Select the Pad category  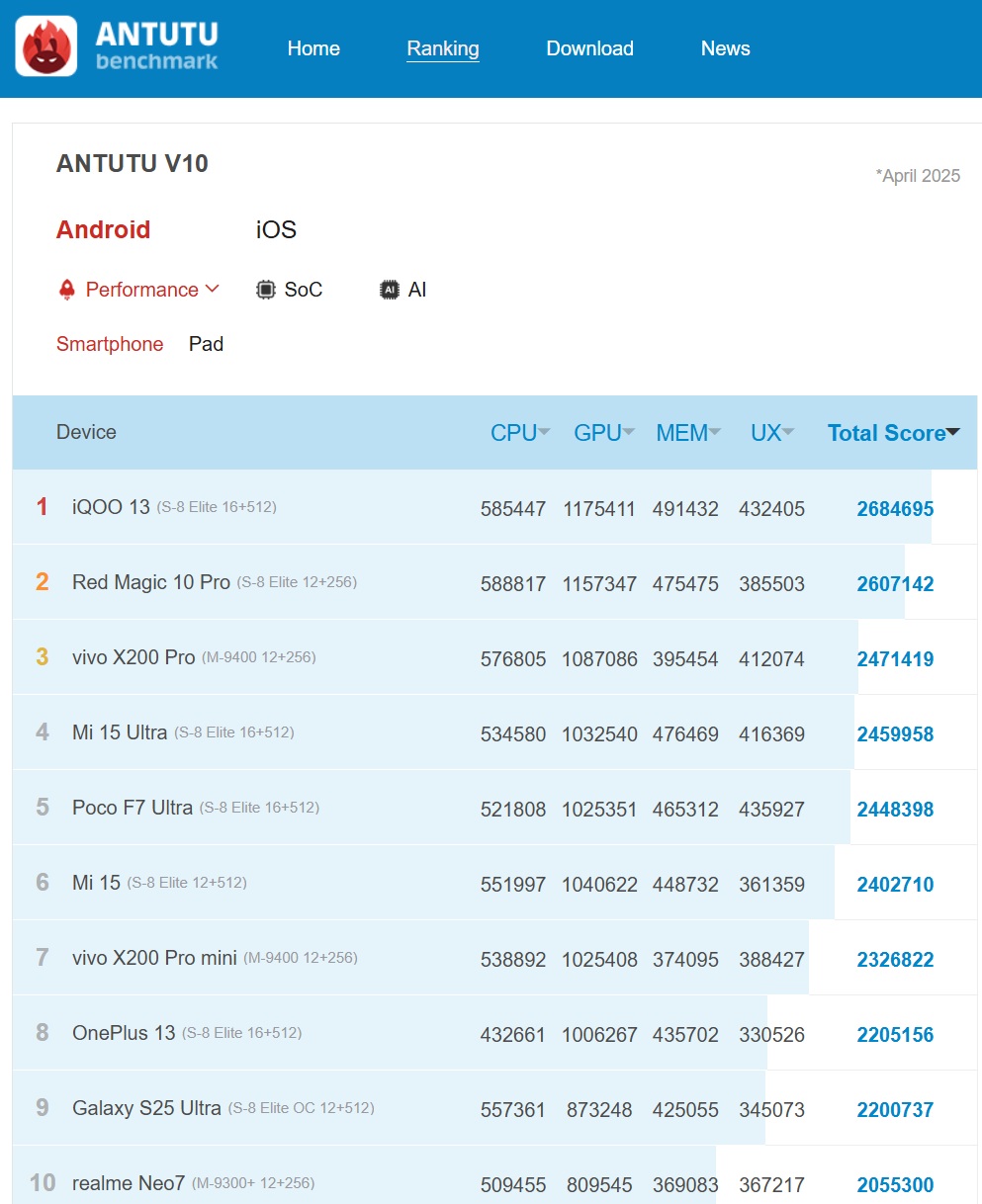coord(206,344)
